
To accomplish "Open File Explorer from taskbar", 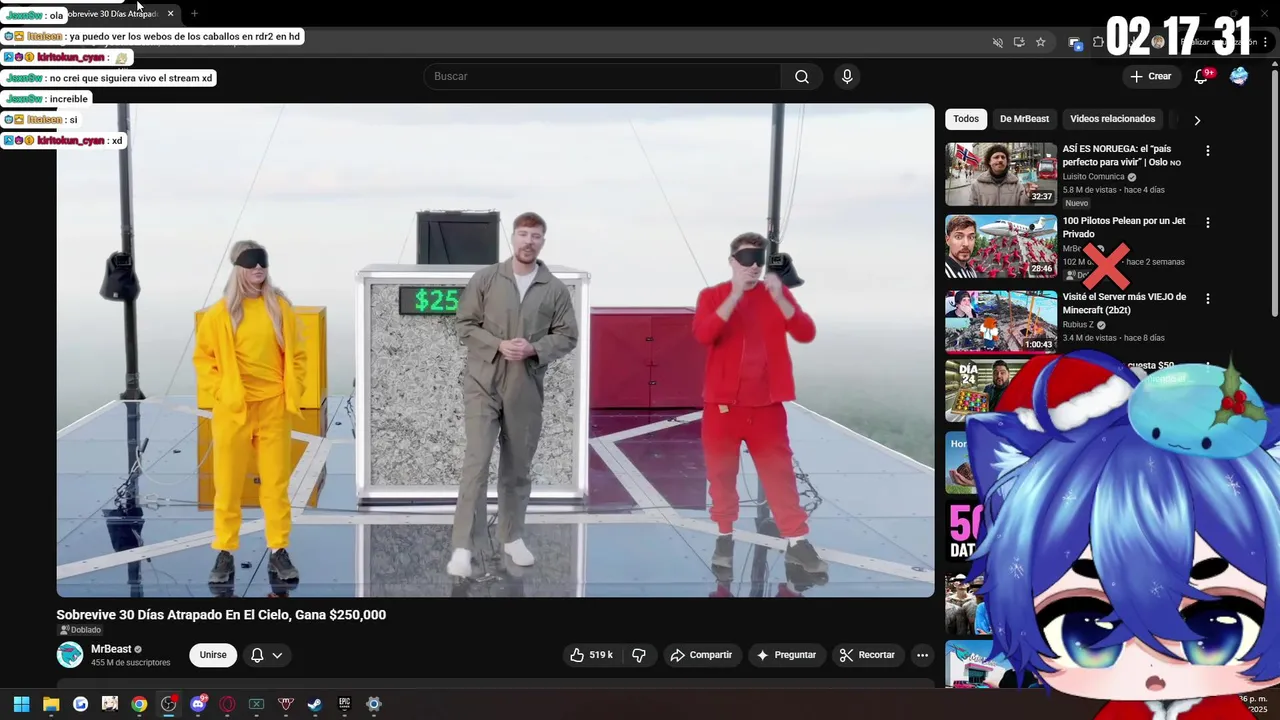I will tap(51, 704).
